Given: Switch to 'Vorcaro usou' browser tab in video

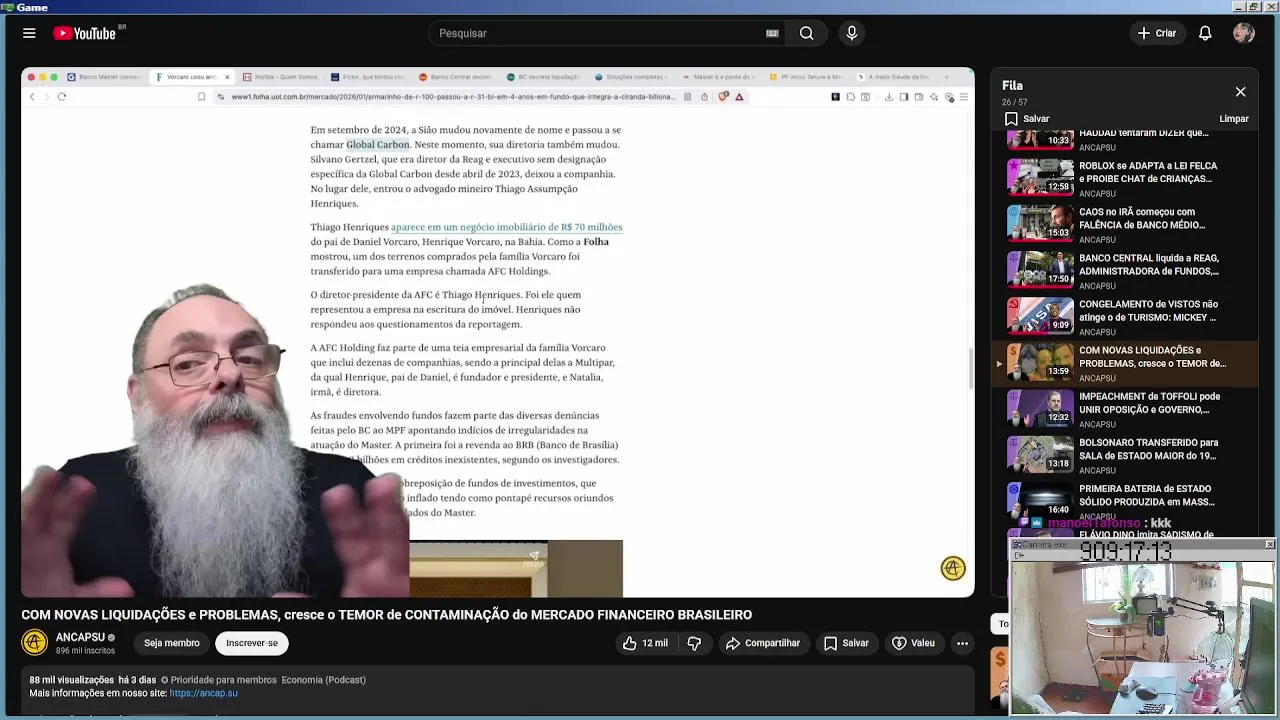Looking at the screenshot, I should click(191, 77).
